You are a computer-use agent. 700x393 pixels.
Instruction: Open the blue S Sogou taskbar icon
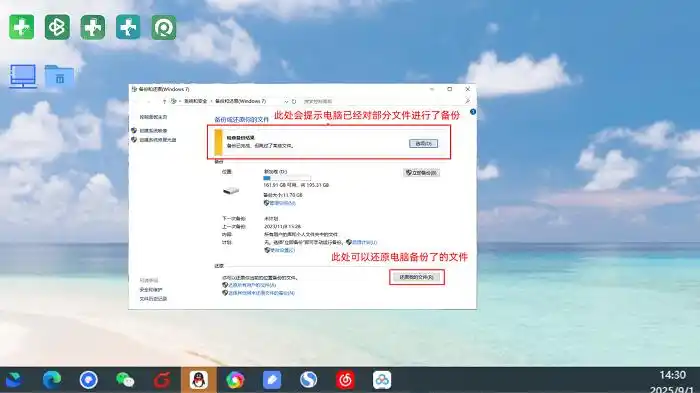[308, 380]
